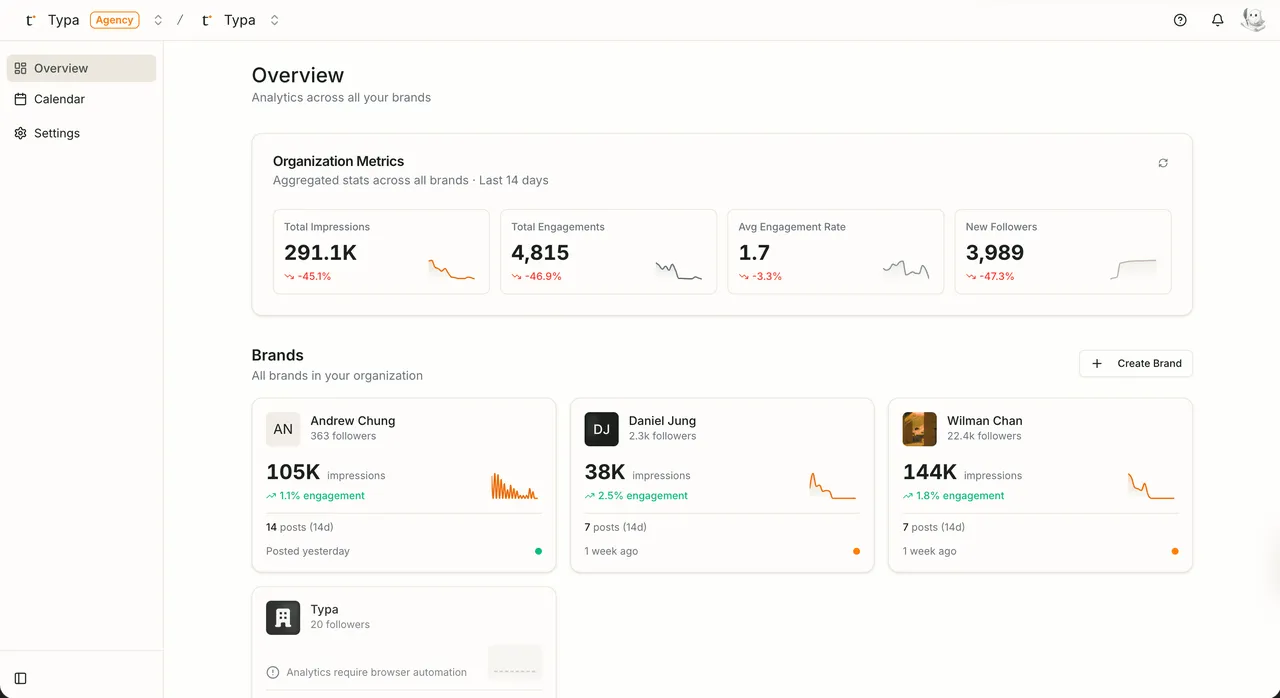Click the New Followers sparkline chart

pyautogui.click(x=1133, y=269)
